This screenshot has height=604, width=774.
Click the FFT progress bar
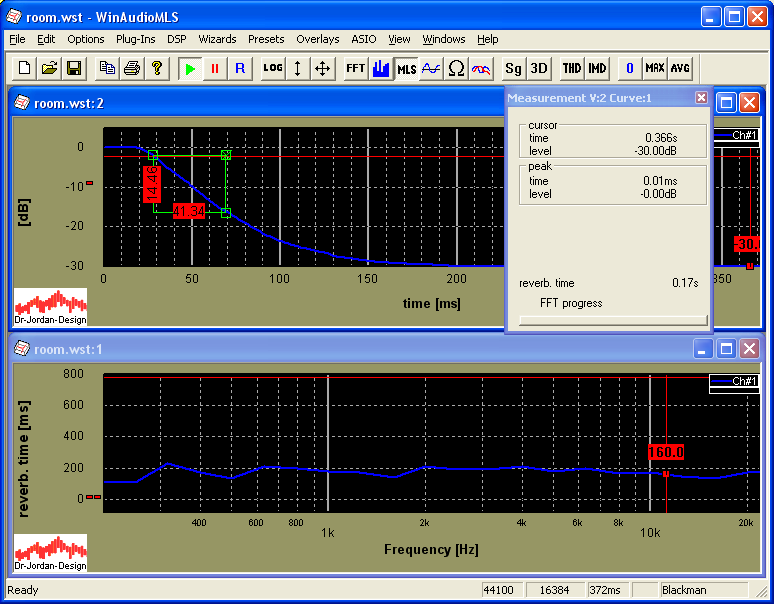pyautogui.click(x=613, y=320)
